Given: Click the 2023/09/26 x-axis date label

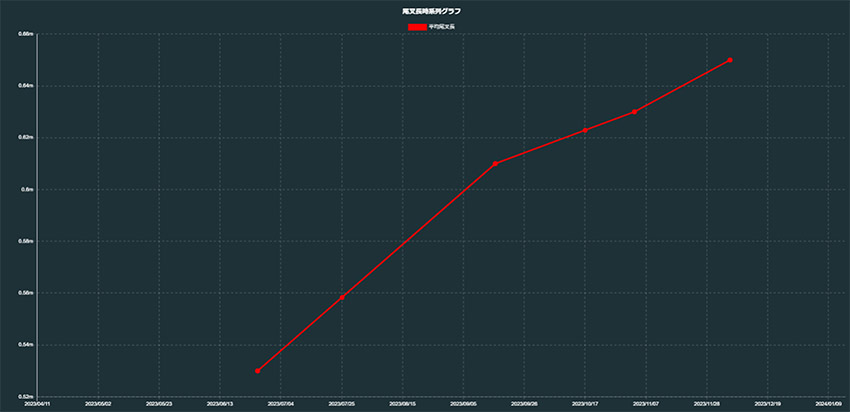Looking at the screenshot, I should pos(524,404).
